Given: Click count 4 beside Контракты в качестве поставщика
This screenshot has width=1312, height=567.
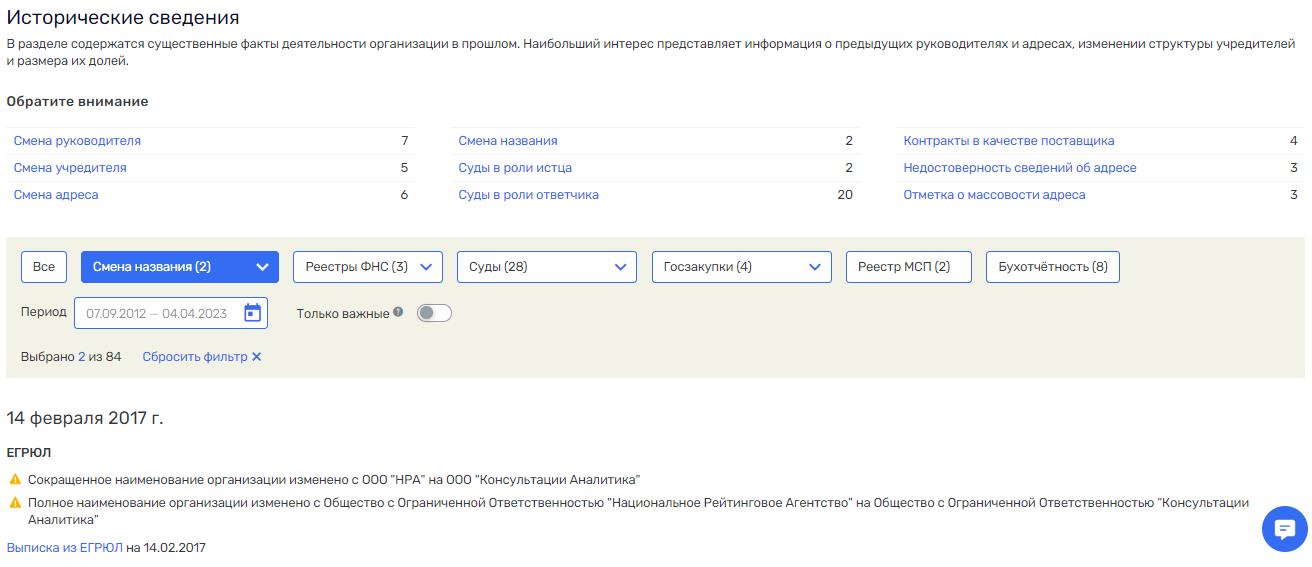Looking at the screenshot, I should pyautogui.click(x=1294, y=141).
